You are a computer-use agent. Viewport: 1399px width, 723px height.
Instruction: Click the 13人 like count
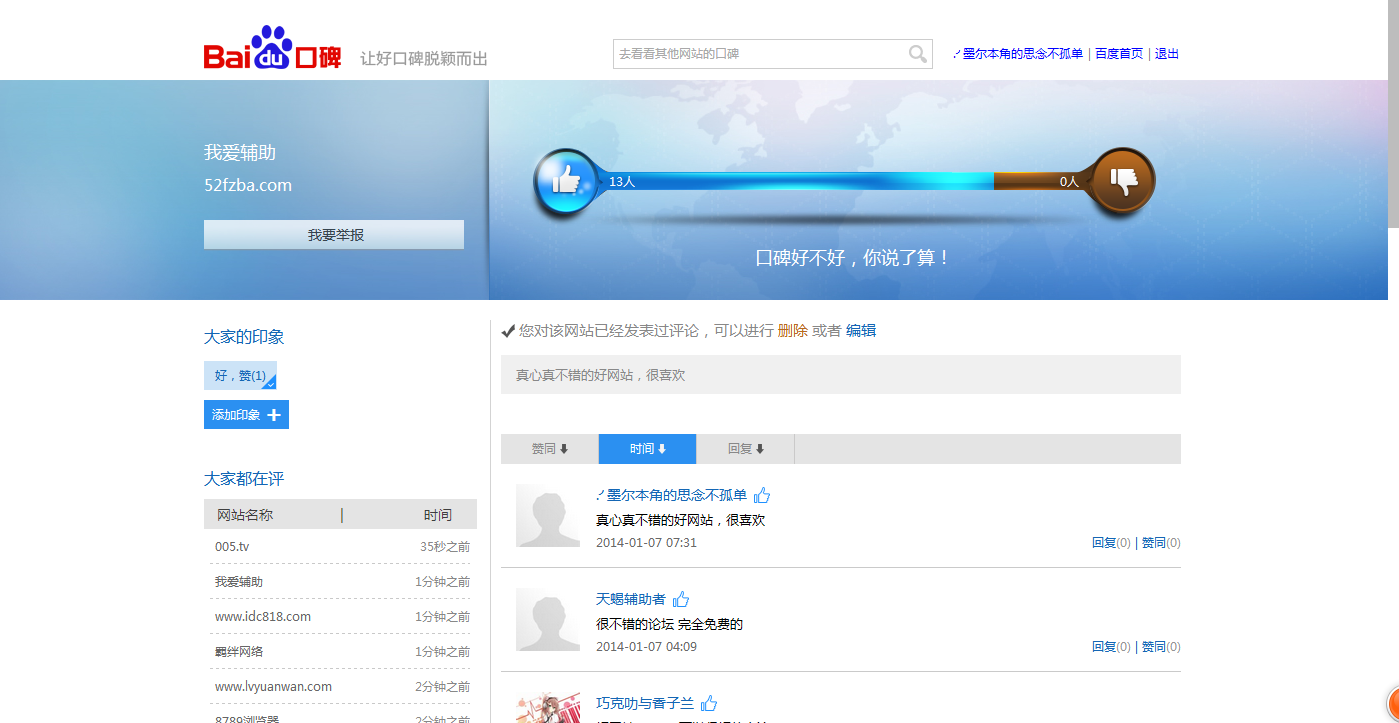click(x=622, y=182)
